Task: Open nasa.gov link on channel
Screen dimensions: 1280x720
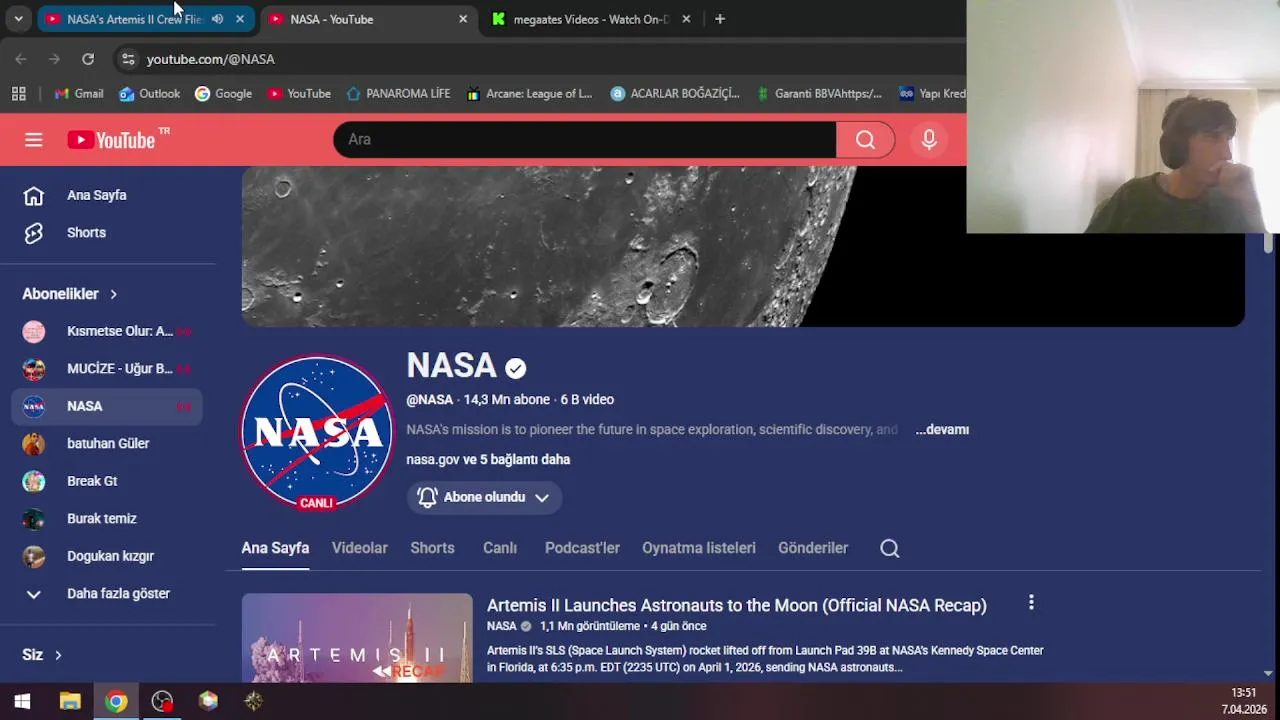Action: (433, 459)
